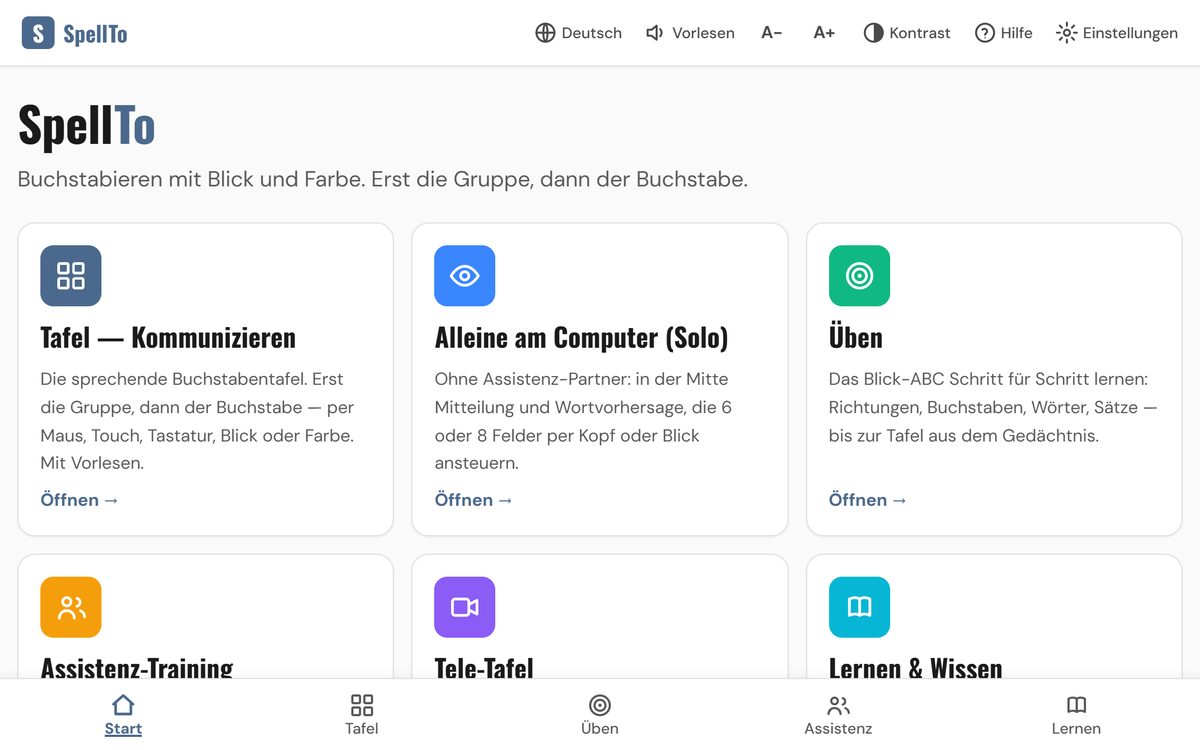Activate the Vorlesen read-aloud button
1200x750 pixels.
pos(690,33)
